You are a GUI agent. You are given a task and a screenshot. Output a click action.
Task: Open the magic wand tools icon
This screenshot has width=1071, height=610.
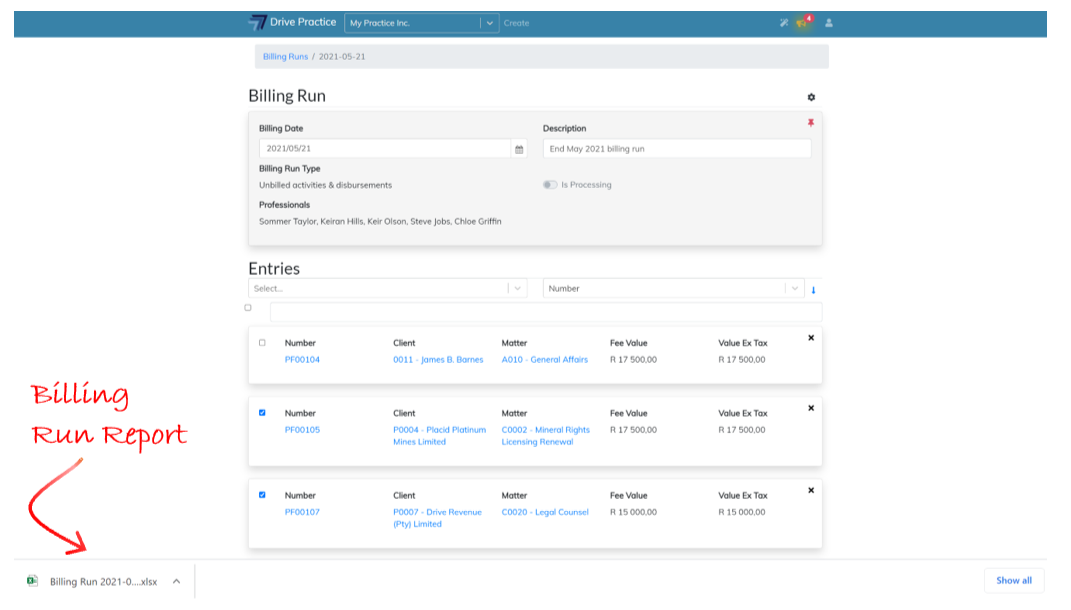784,23
